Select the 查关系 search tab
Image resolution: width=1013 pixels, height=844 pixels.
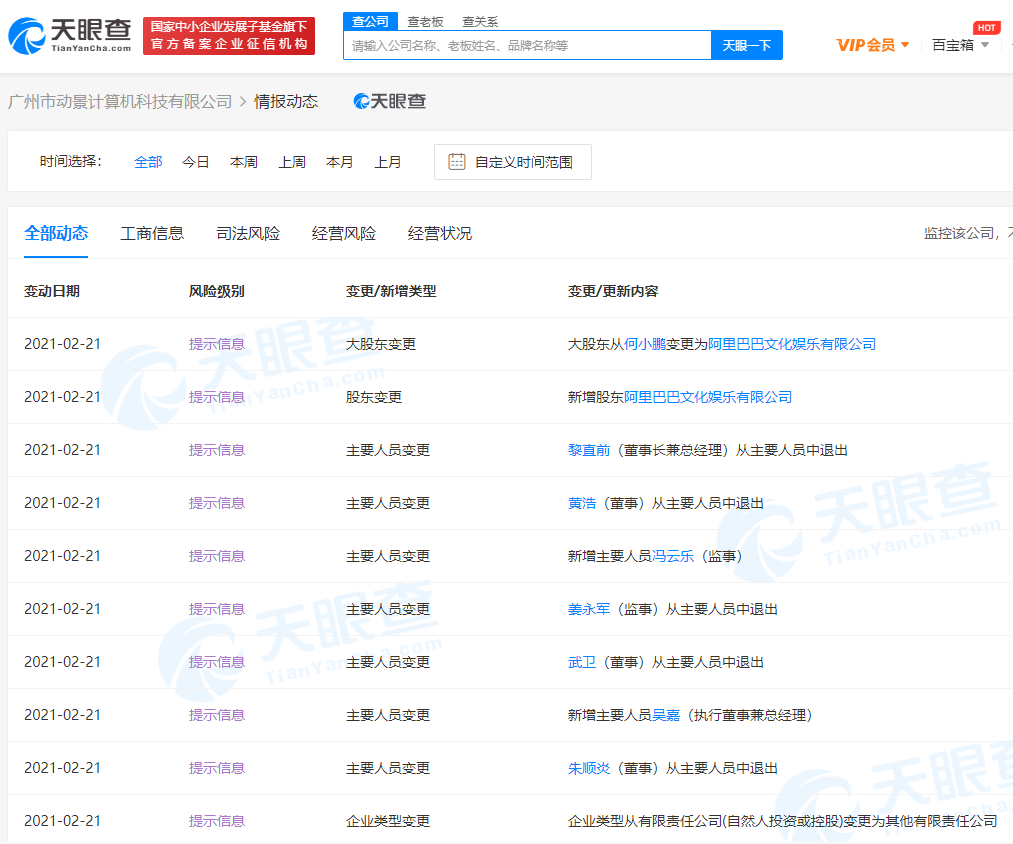click(x=480, y=21)
